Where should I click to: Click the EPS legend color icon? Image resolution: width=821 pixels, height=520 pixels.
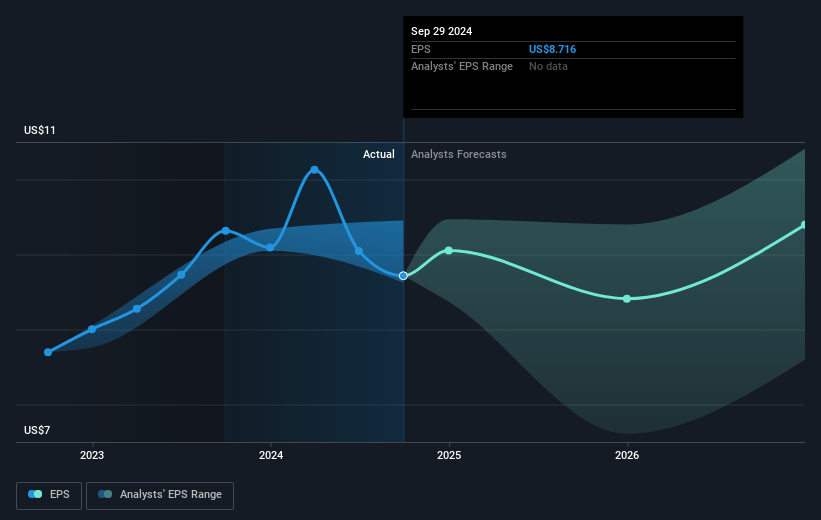[x=35, y=494]
